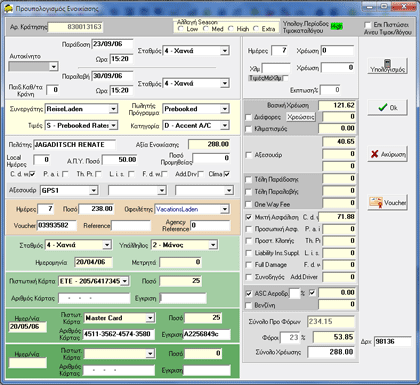420x385 pixels.
Task: Toggle the P.a.i checkbox
Action: [65, 174]
